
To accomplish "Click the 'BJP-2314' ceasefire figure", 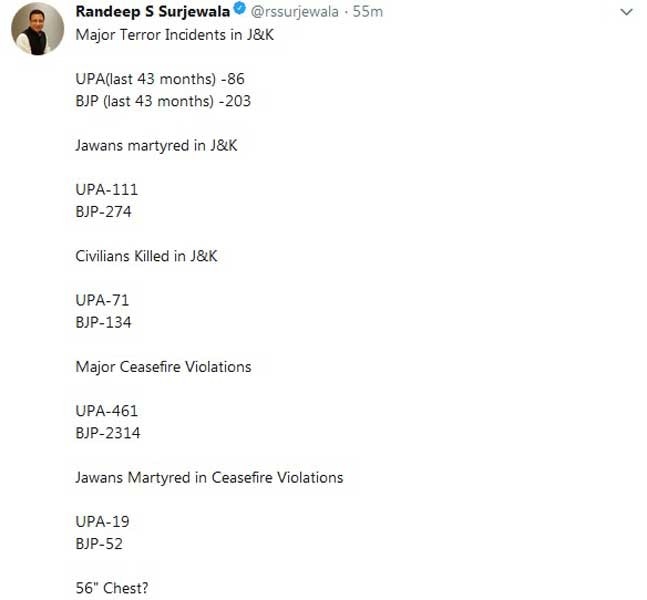I will pyautogui.click(x=108, y=433).
